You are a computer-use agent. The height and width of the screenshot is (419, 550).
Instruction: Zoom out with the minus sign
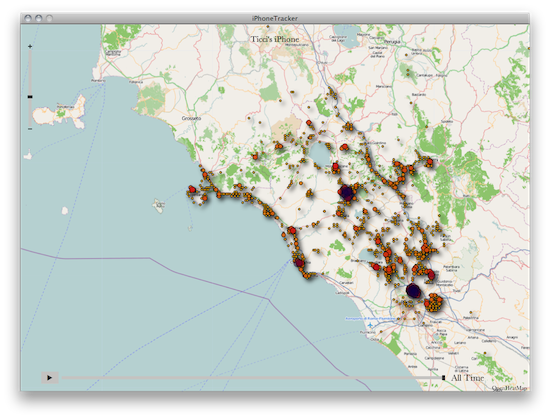30,129
